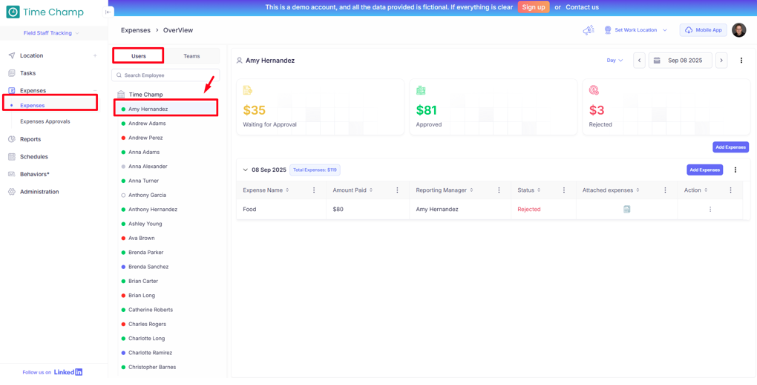Click the Sign up button in banner
Viewport: 757px width, 385px height.
click(533, 7)
